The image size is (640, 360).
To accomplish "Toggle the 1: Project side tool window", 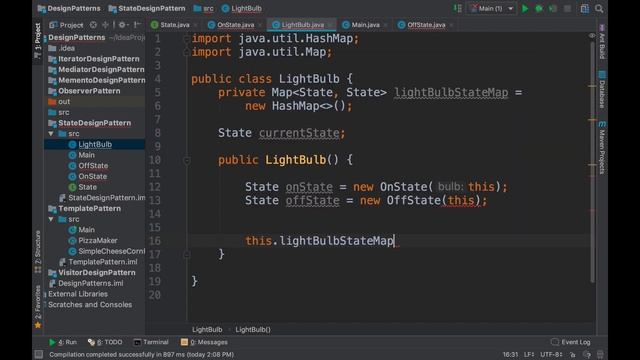I will pos(38,40).
